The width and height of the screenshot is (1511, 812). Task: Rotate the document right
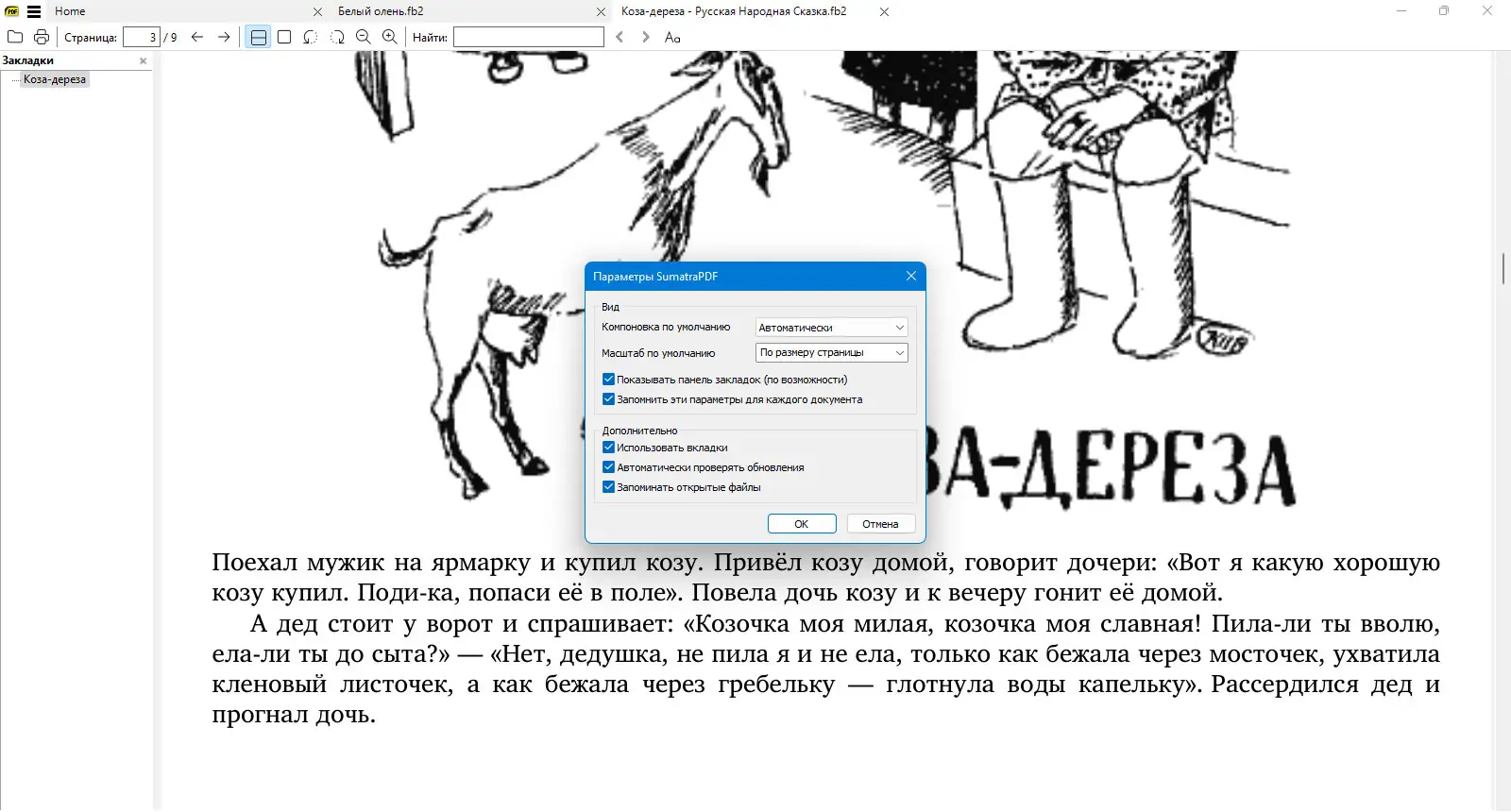click(337, 37)
